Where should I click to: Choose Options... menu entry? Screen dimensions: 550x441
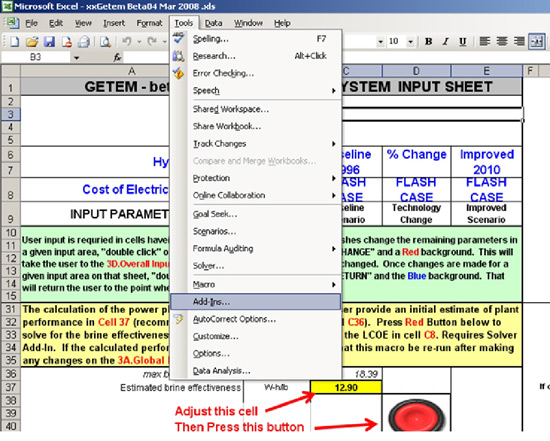click(x=256, y=353)
